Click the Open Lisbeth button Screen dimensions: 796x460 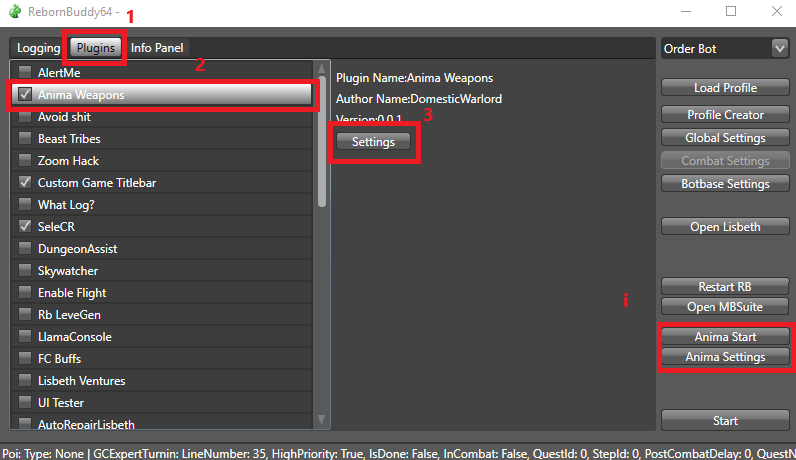click(x=725, y=226)
